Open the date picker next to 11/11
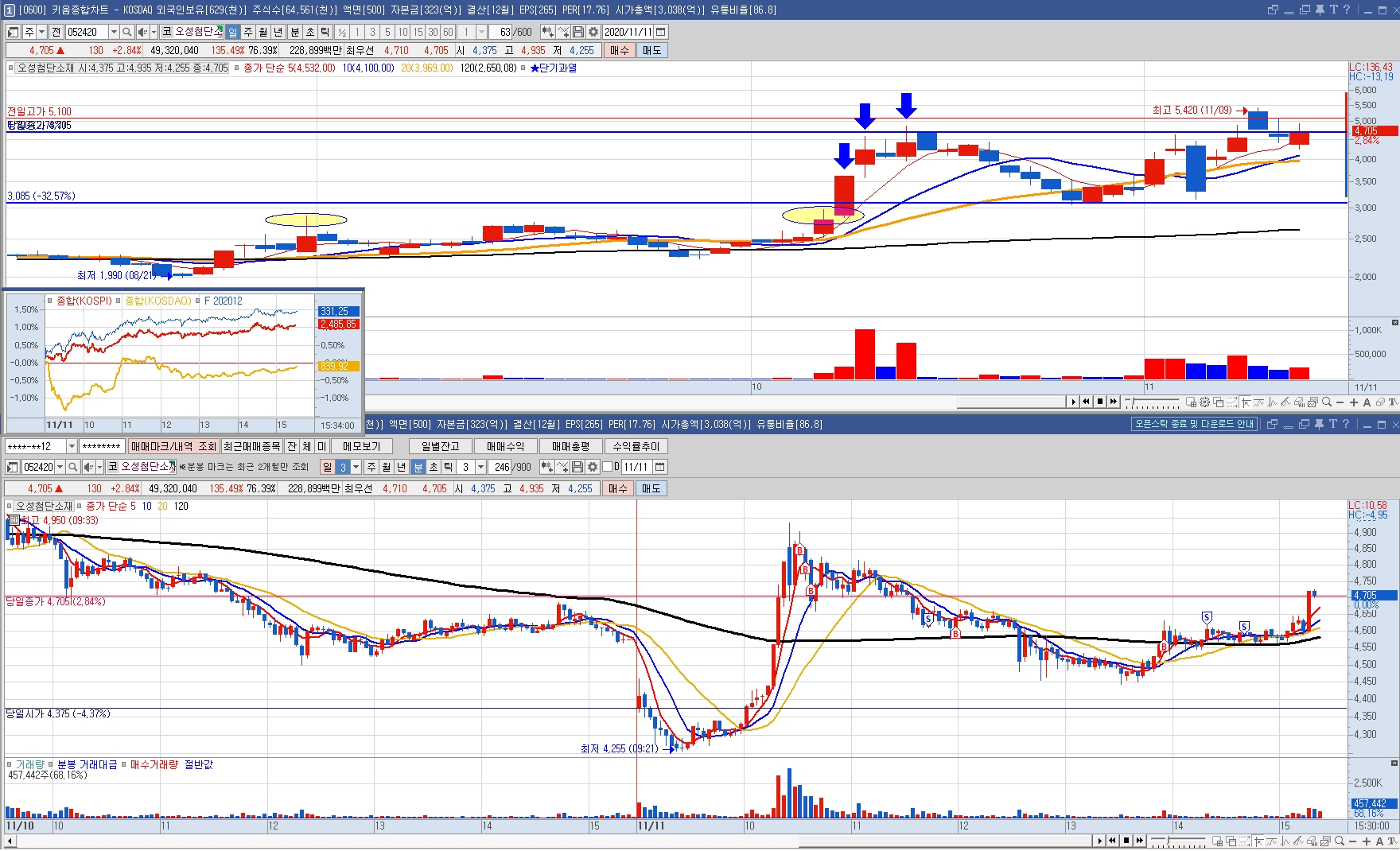 click(x=659, y=467)
